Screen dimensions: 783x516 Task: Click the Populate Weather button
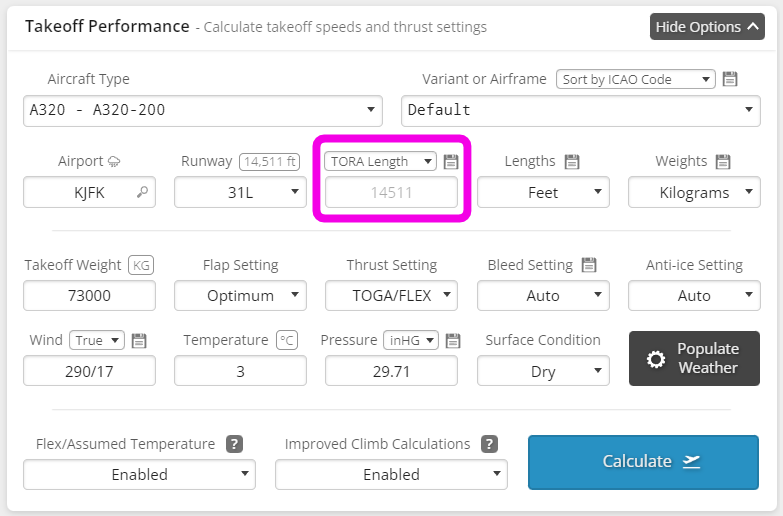click(694, 358)
